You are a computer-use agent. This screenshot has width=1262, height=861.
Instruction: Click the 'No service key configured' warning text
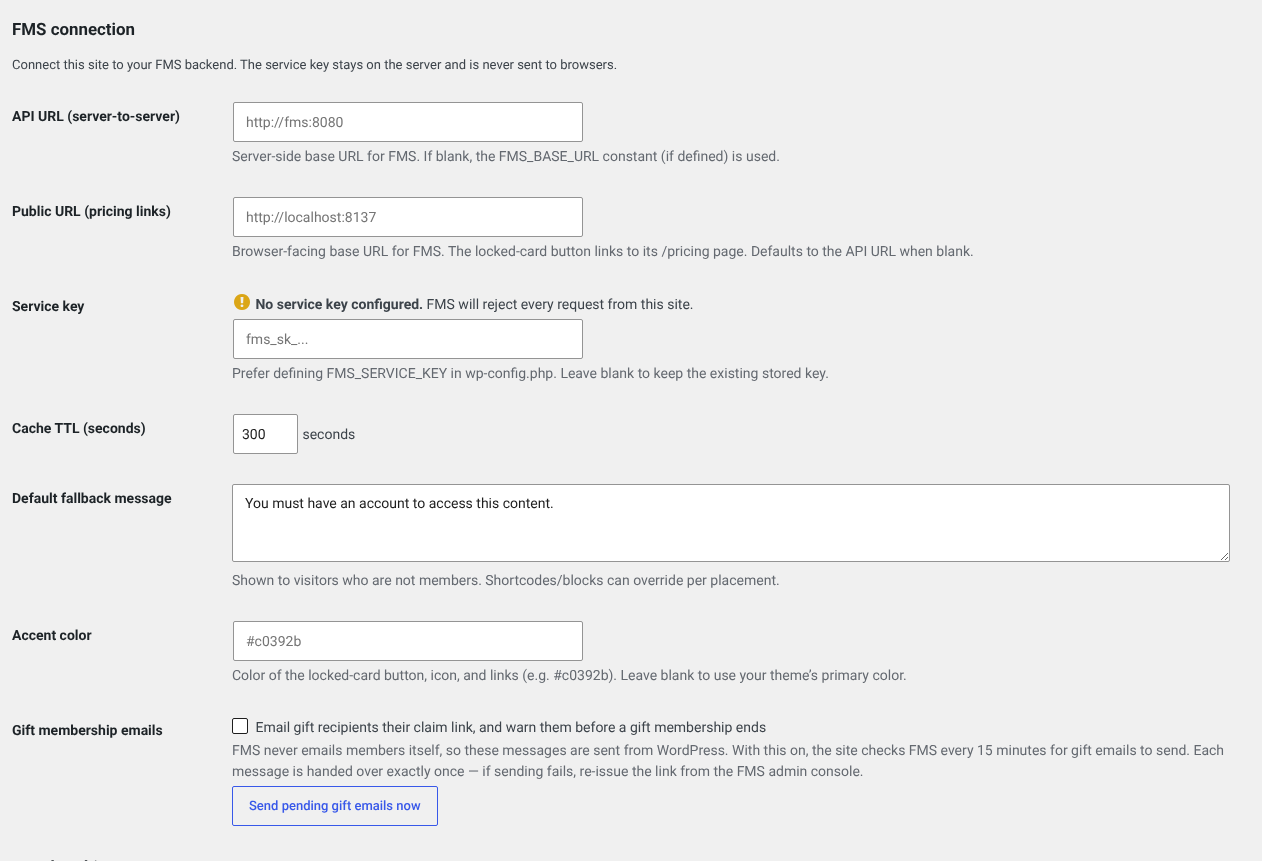click(x=339, y=304)
